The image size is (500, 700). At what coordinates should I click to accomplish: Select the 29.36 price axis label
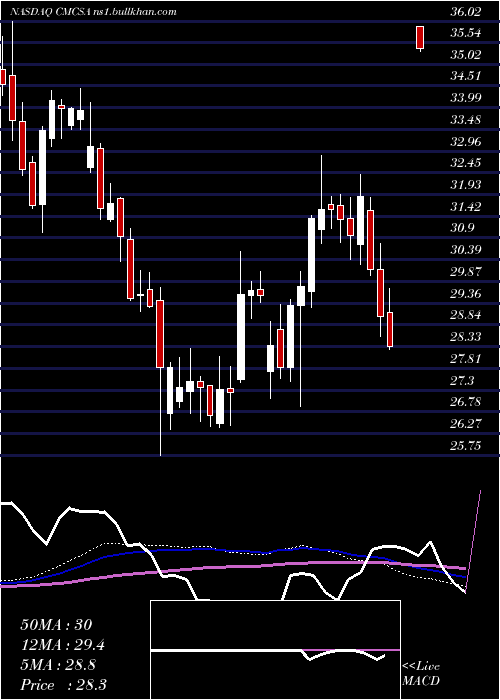coord(466,295)
